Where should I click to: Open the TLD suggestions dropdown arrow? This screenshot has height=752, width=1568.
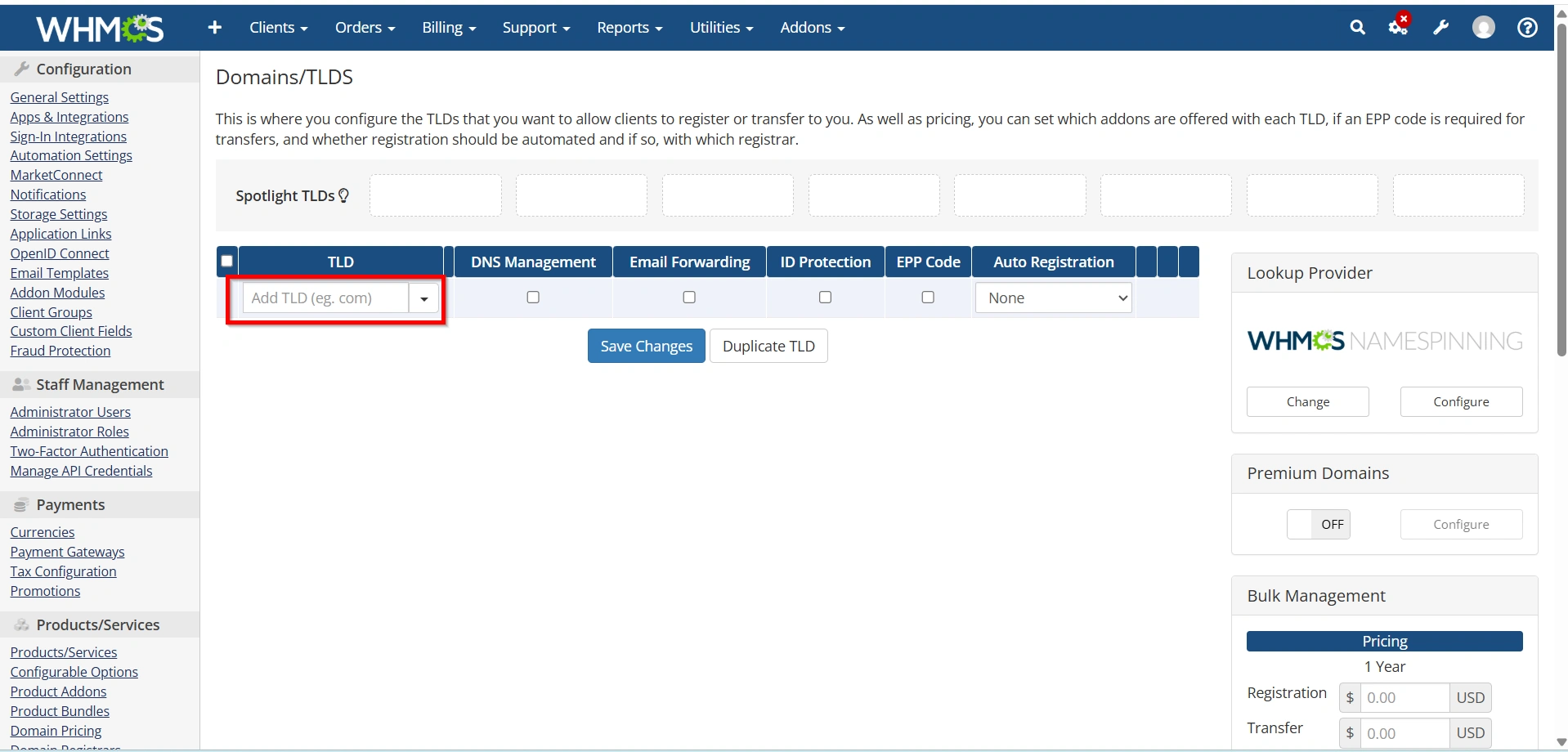[424, 298]
